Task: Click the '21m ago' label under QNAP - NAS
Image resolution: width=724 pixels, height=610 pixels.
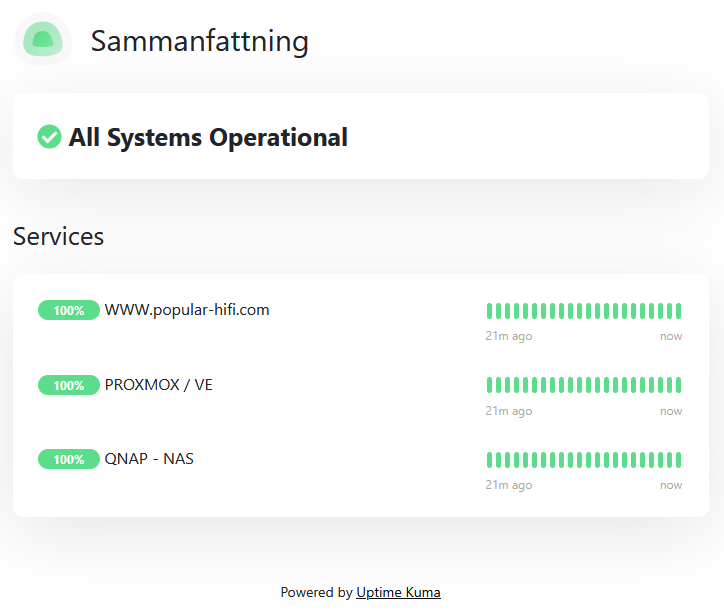Action: [x=509, y=485]
